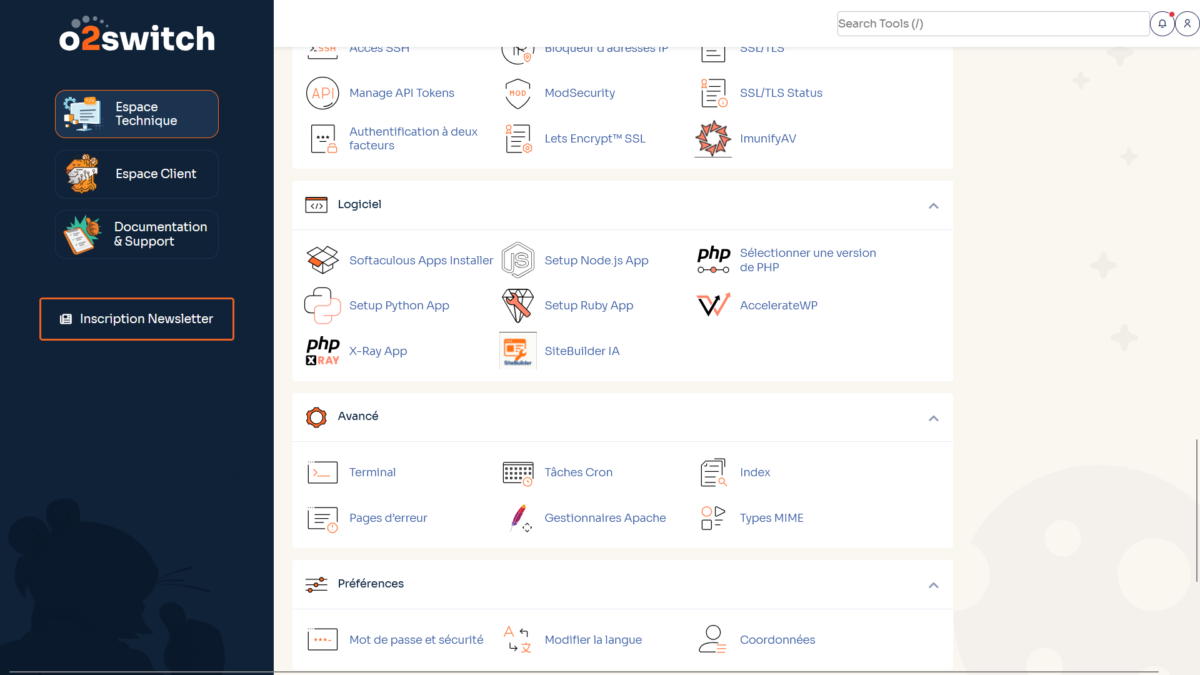The width and height of the screenshot is (1200, 675).
Task: Click the Index icon
Action: point(713,473)
